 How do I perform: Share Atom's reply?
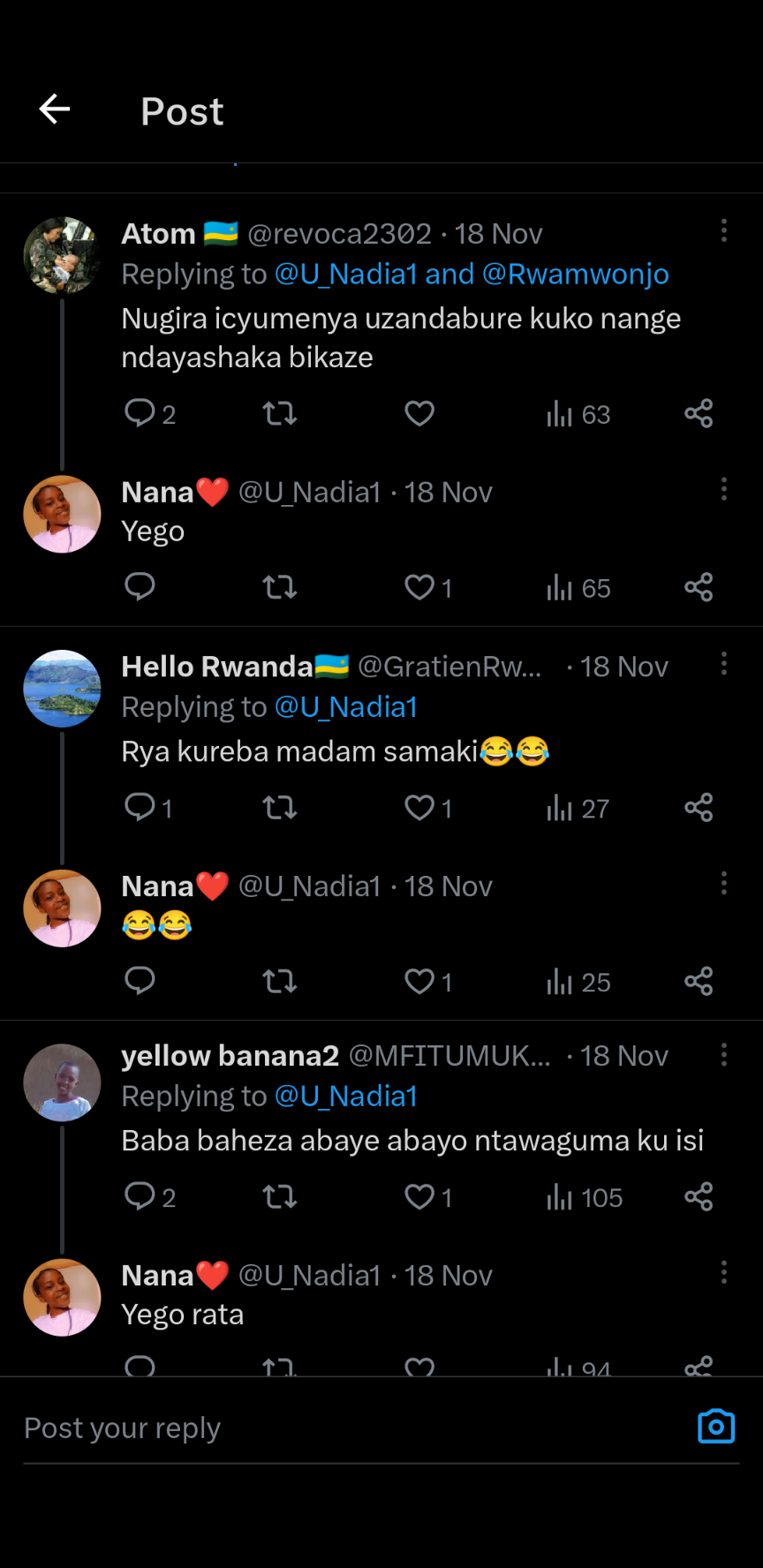coord(699,413)
